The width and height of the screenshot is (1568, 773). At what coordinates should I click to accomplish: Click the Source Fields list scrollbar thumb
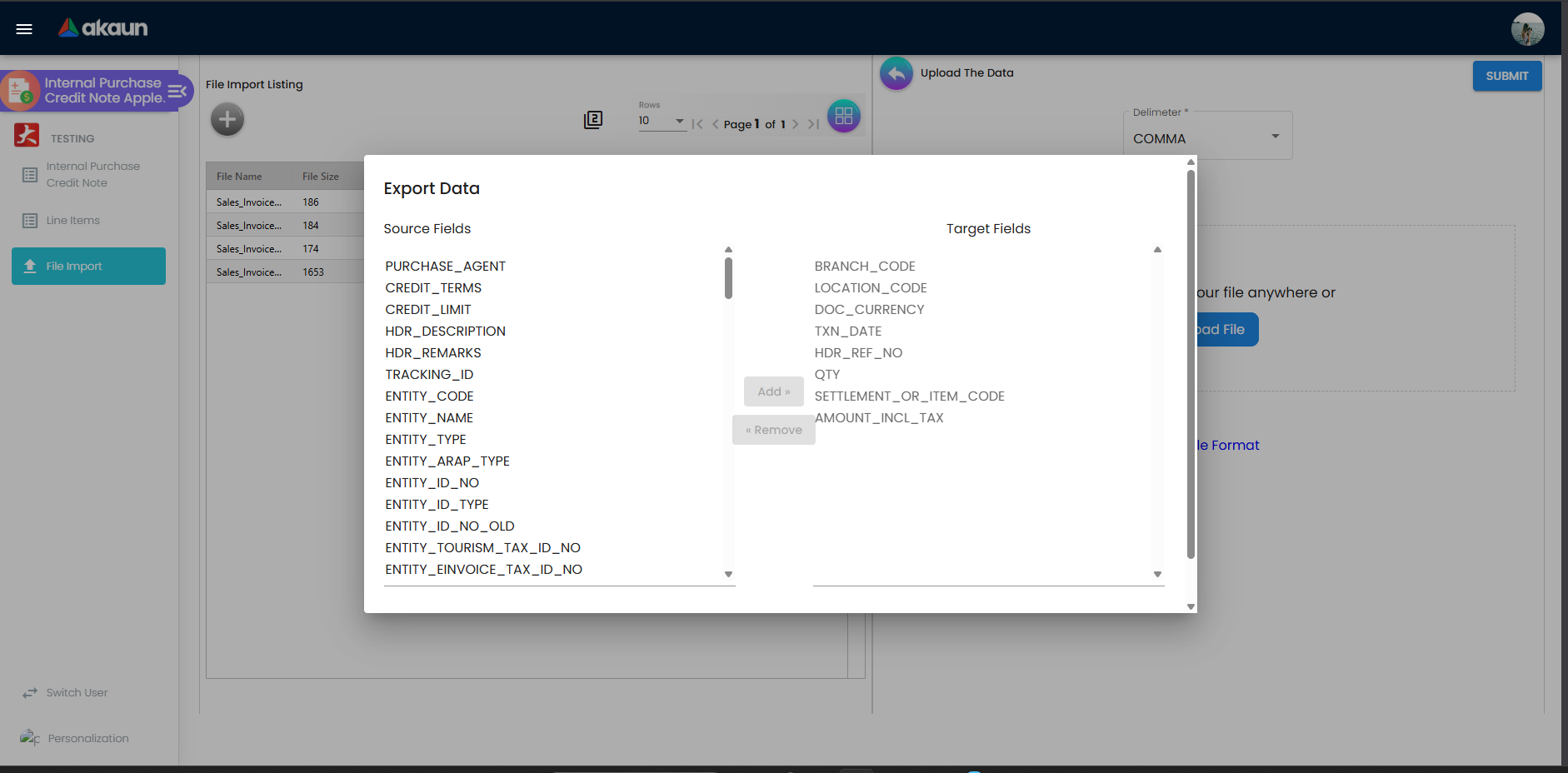(x=728, y=278)
